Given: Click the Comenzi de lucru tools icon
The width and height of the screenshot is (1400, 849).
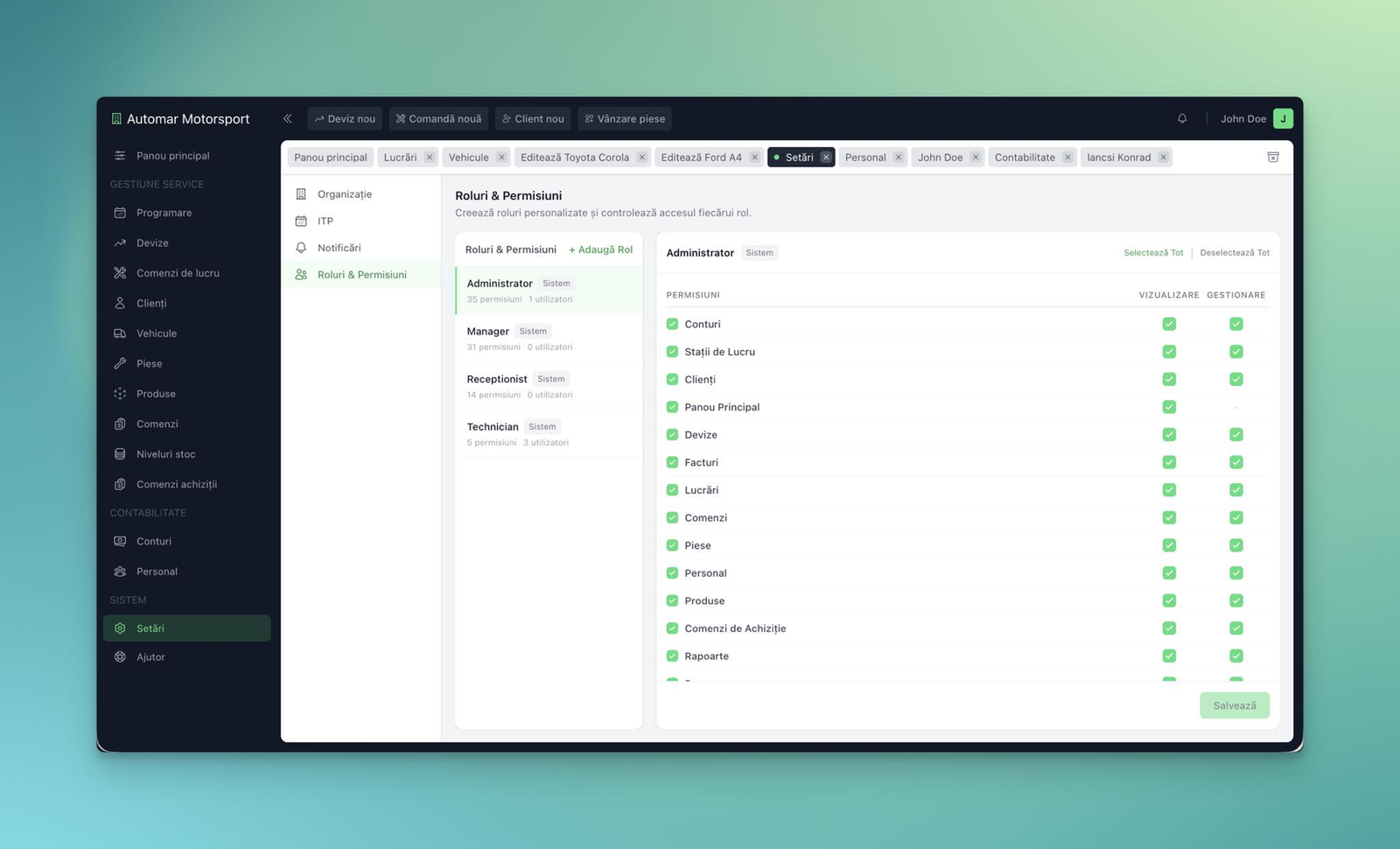Looking at the screenshot, I should click(x=120, y=273).
